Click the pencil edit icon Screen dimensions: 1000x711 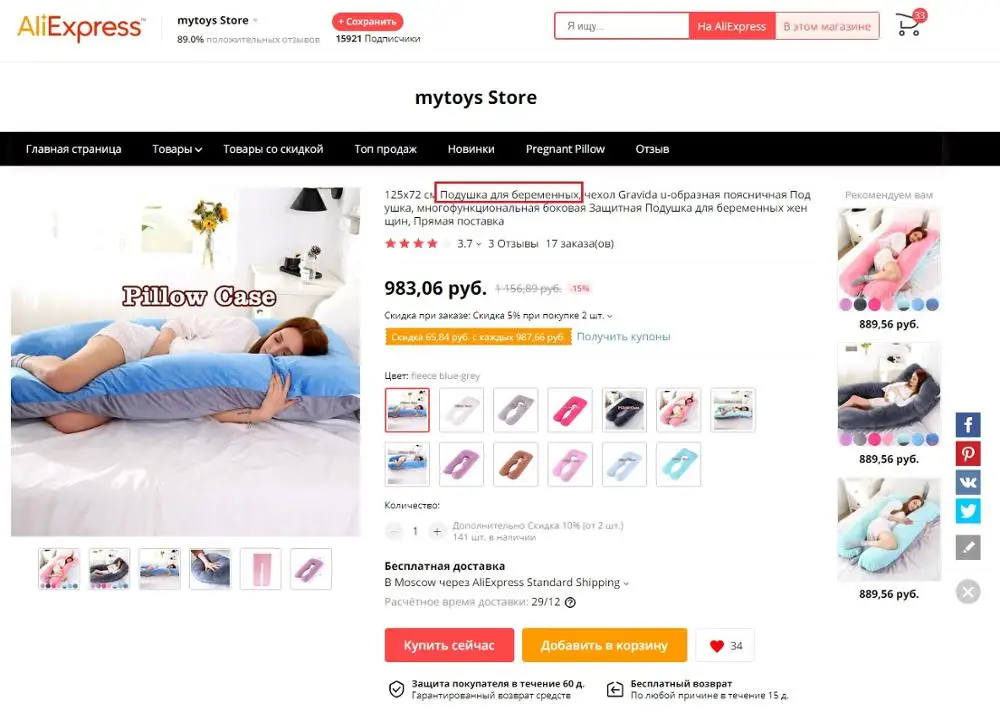[967, 548]
